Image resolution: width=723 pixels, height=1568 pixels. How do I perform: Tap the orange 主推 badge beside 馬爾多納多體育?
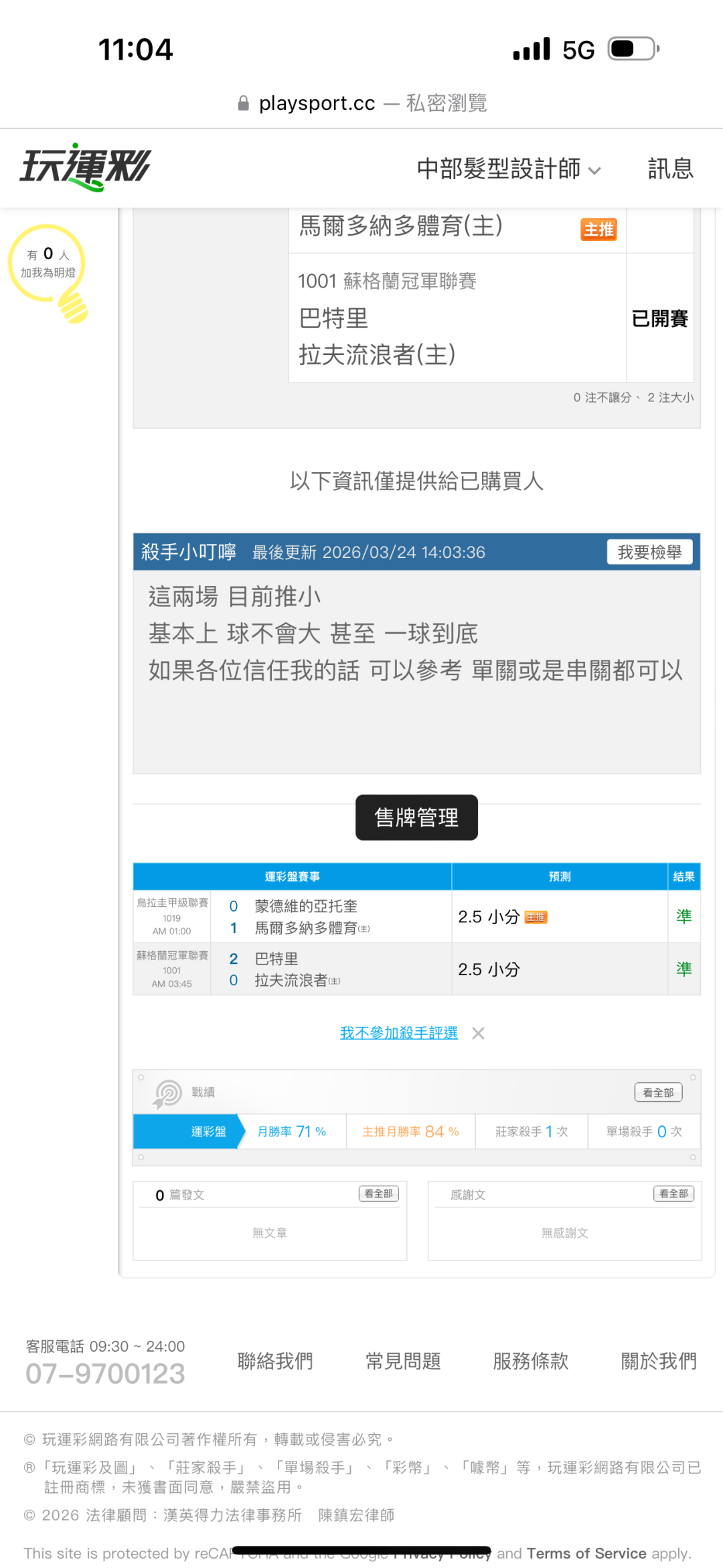pyautogui.click(x=598, y=230)
